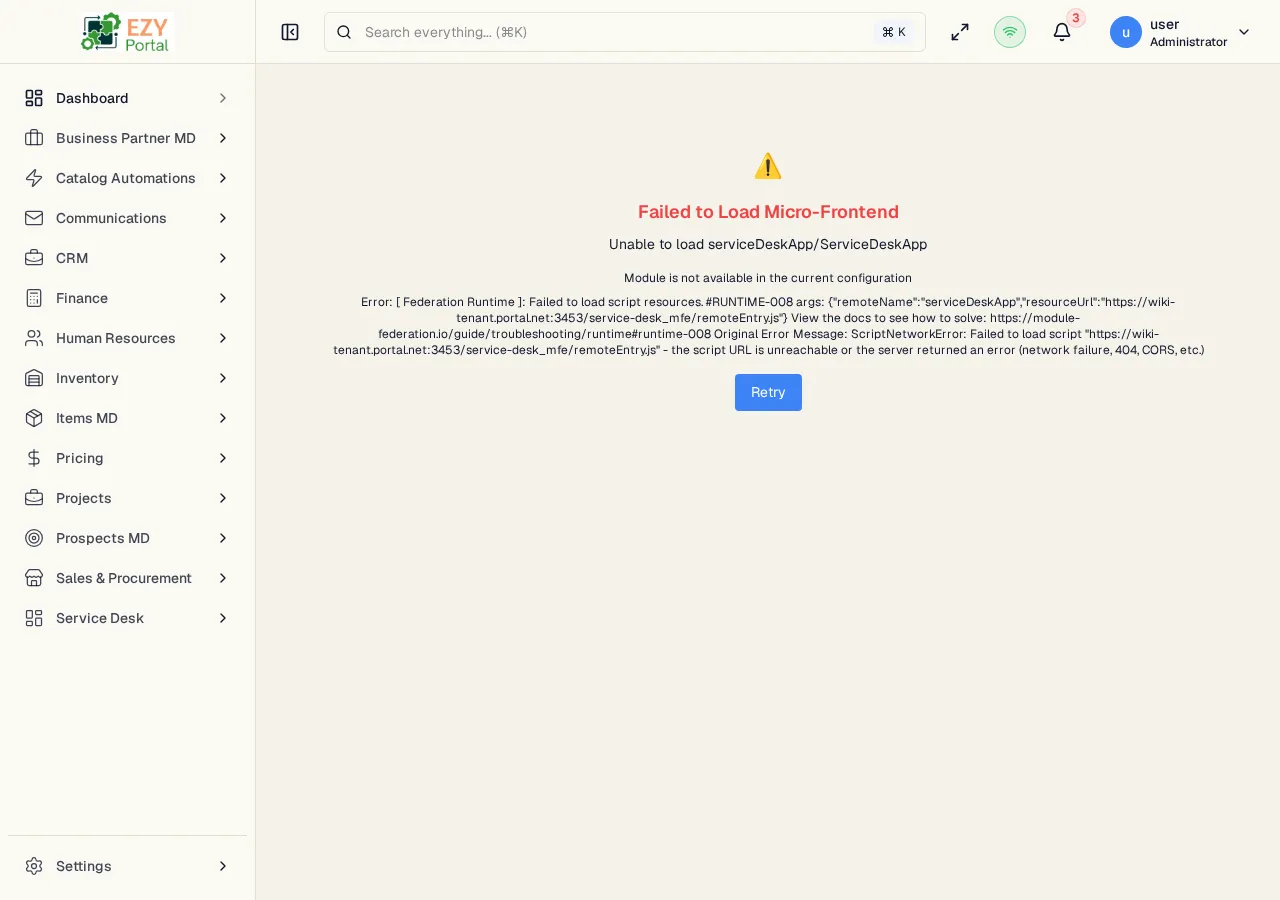This screenshot has width=1280, height=900.
Task: Open Communications menu item
Action: point(127,218)
